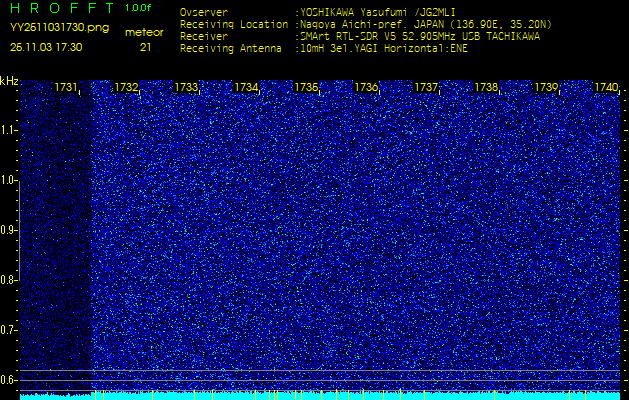Click the 1733 time marker
Screen dimensions: 629x400
[186, 87]
